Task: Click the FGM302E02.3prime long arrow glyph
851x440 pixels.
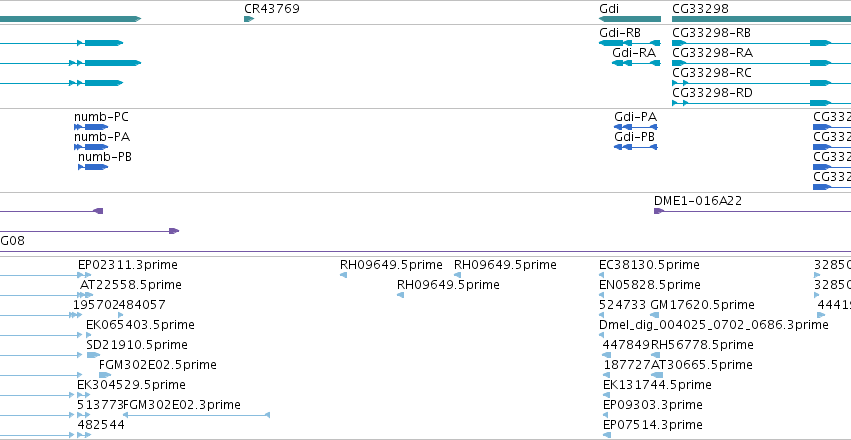Action: pos(196,415)
